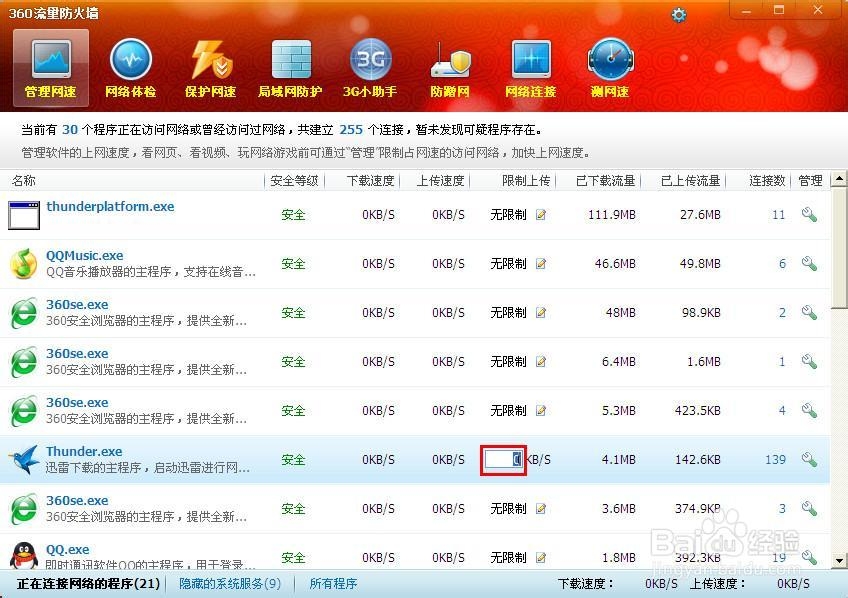Show 隐藏的系统服务(9) list
This screenshot has width=848, height=598.
[x=229, y=583]
